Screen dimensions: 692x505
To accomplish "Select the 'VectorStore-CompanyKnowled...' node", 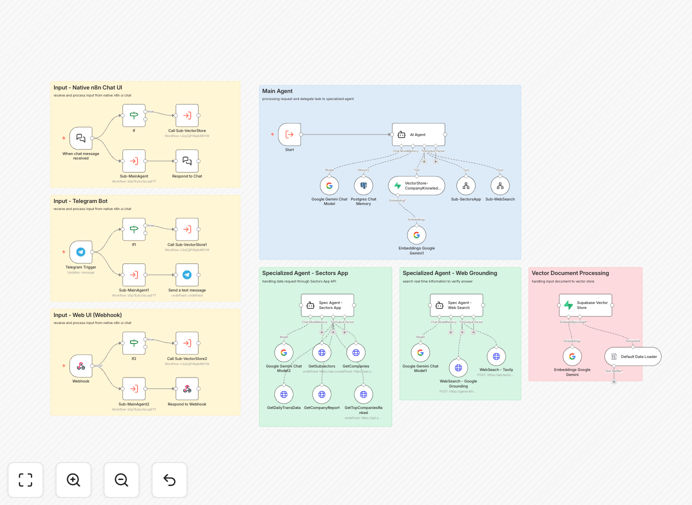I will (417, 186).
